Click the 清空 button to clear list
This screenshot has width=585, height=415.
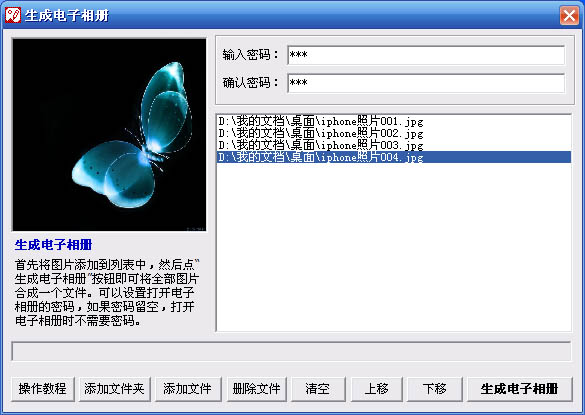tap(318, 389)
